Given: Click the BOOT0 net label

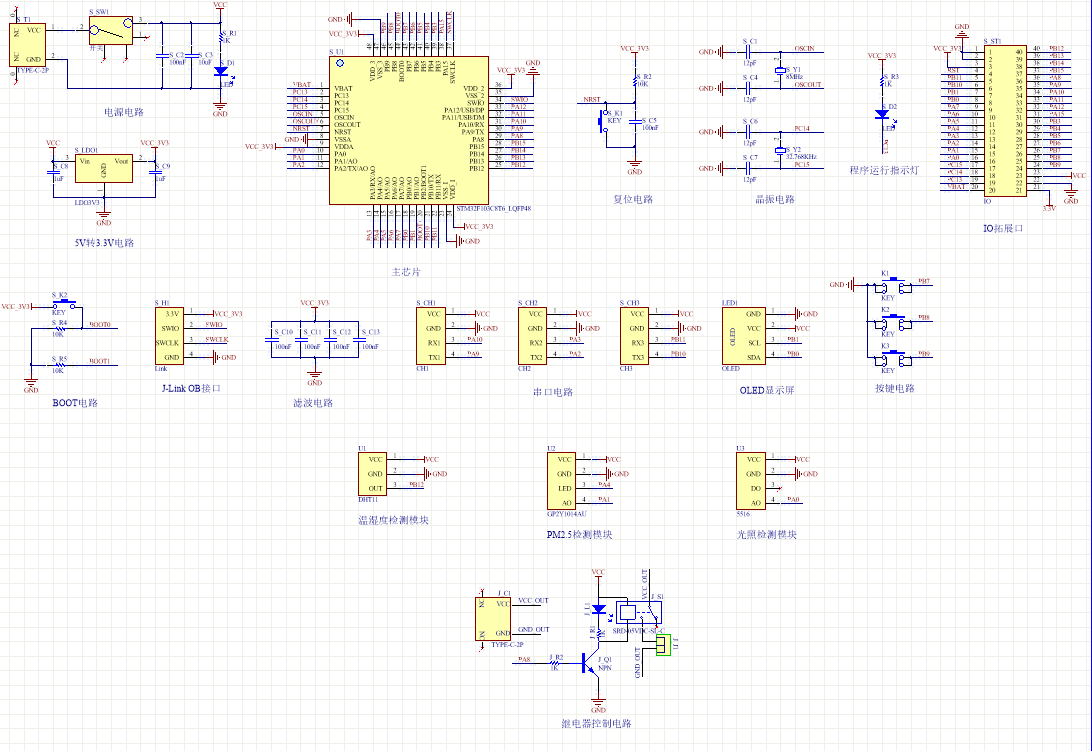Looking at the screenshot, I should coord(100,325).
